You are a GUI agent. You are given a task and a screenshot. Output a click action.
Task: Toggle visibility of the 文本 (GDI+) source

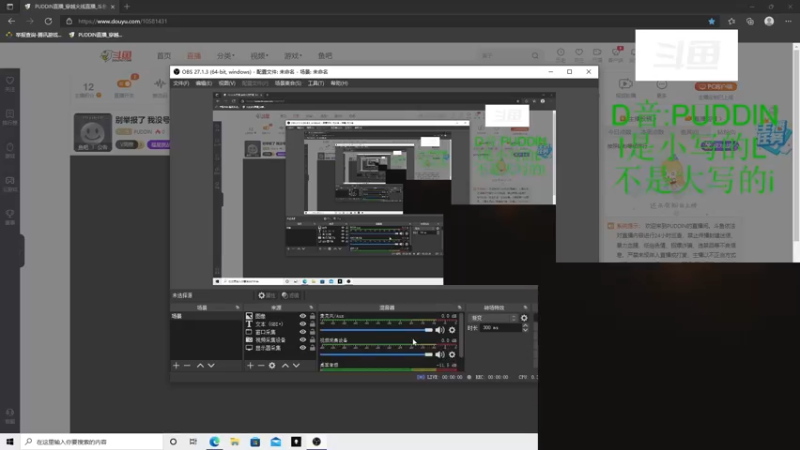pyautogui.click(x=303, y=324)
